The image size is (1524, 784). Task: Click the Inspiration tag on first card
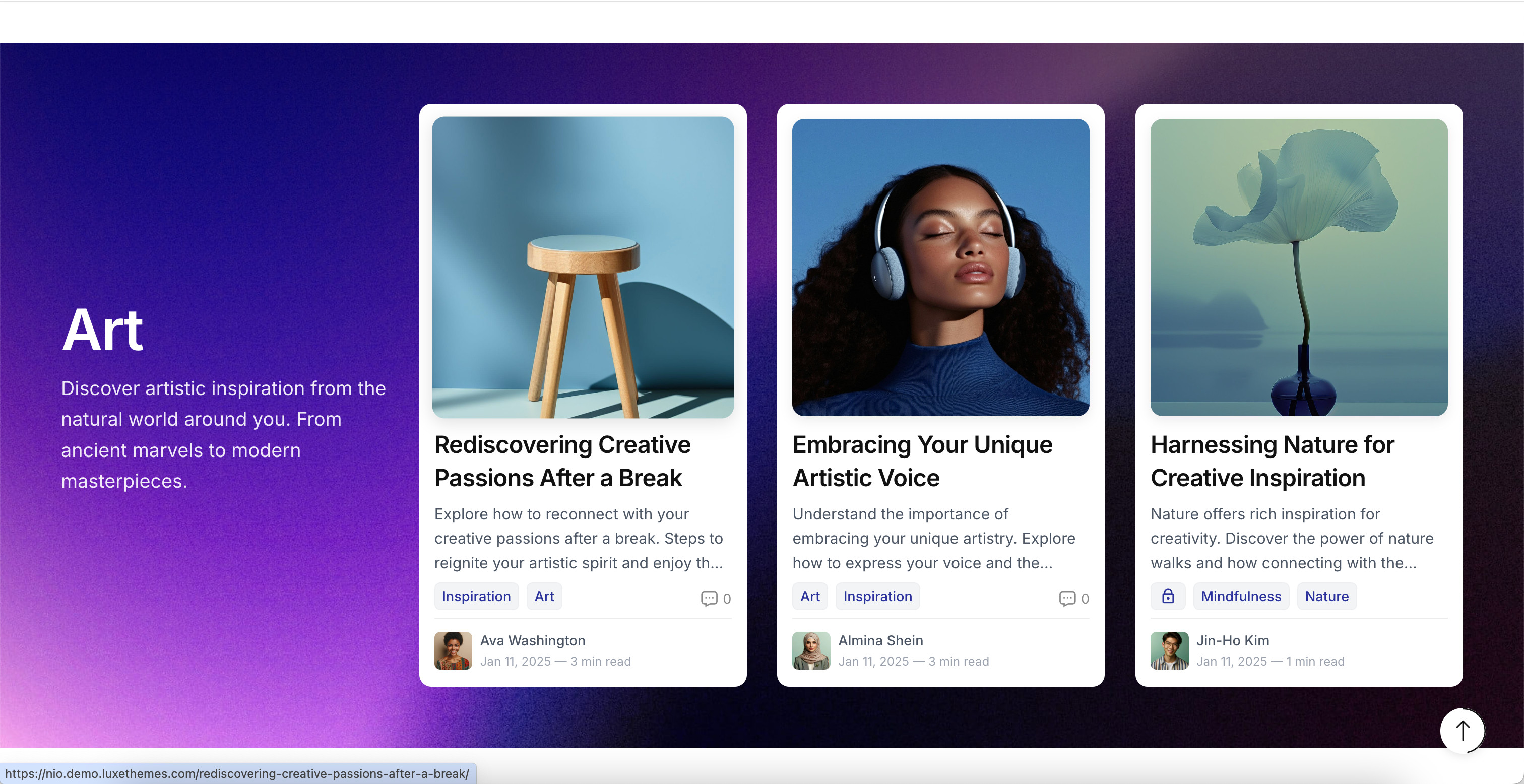point(476,596)
